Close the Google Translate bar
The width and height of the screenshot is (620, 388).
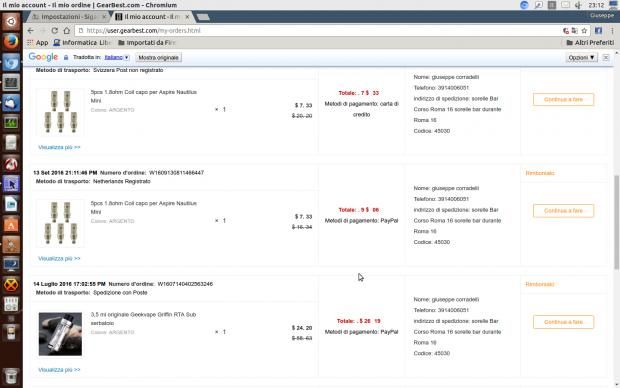(x=606, y=58)
